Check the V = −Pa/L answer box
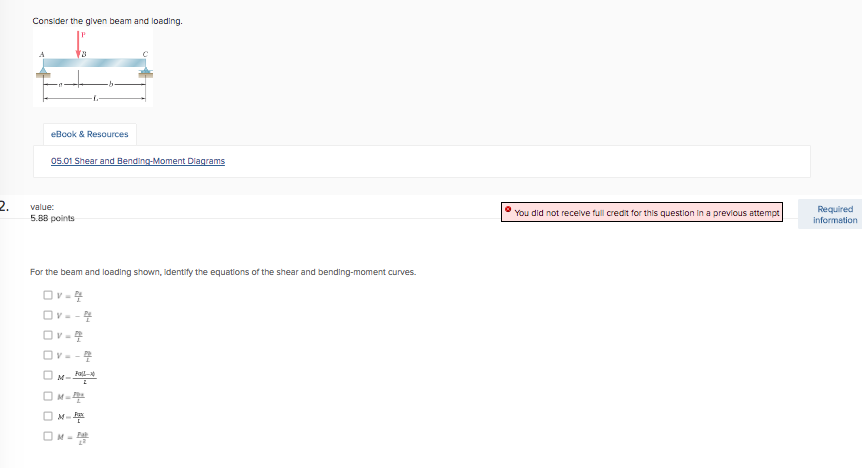The height and width of the screenshot is (468, 862). (48, 315)
